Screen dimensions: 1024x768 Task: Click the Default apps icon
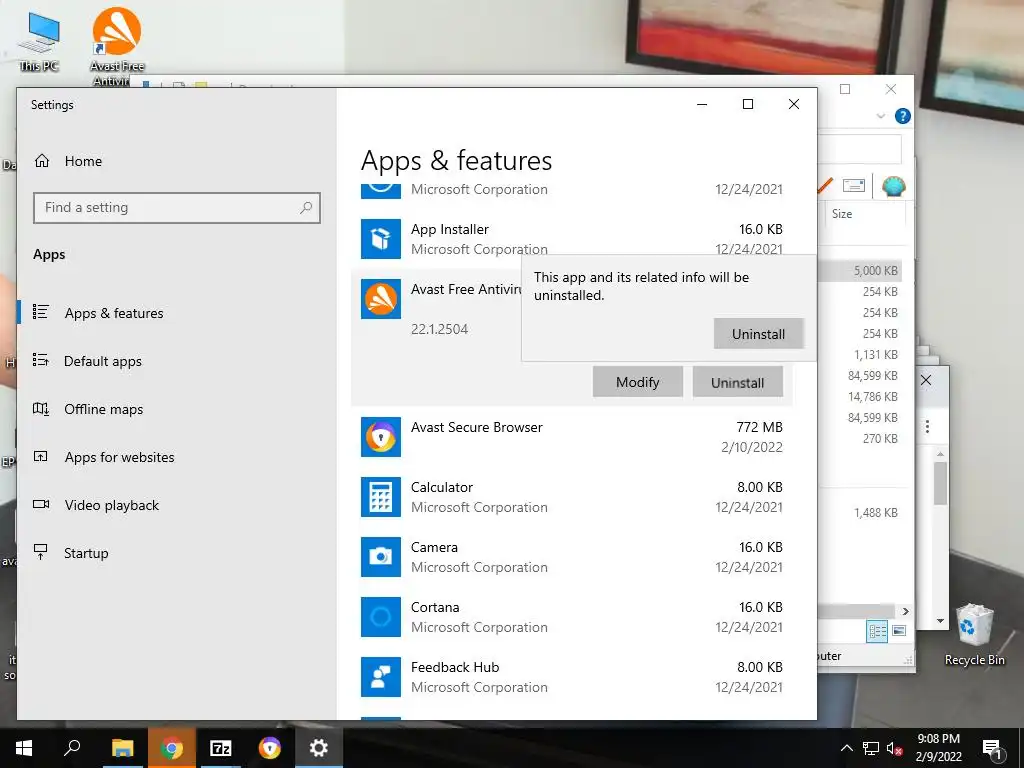(40, 360)
